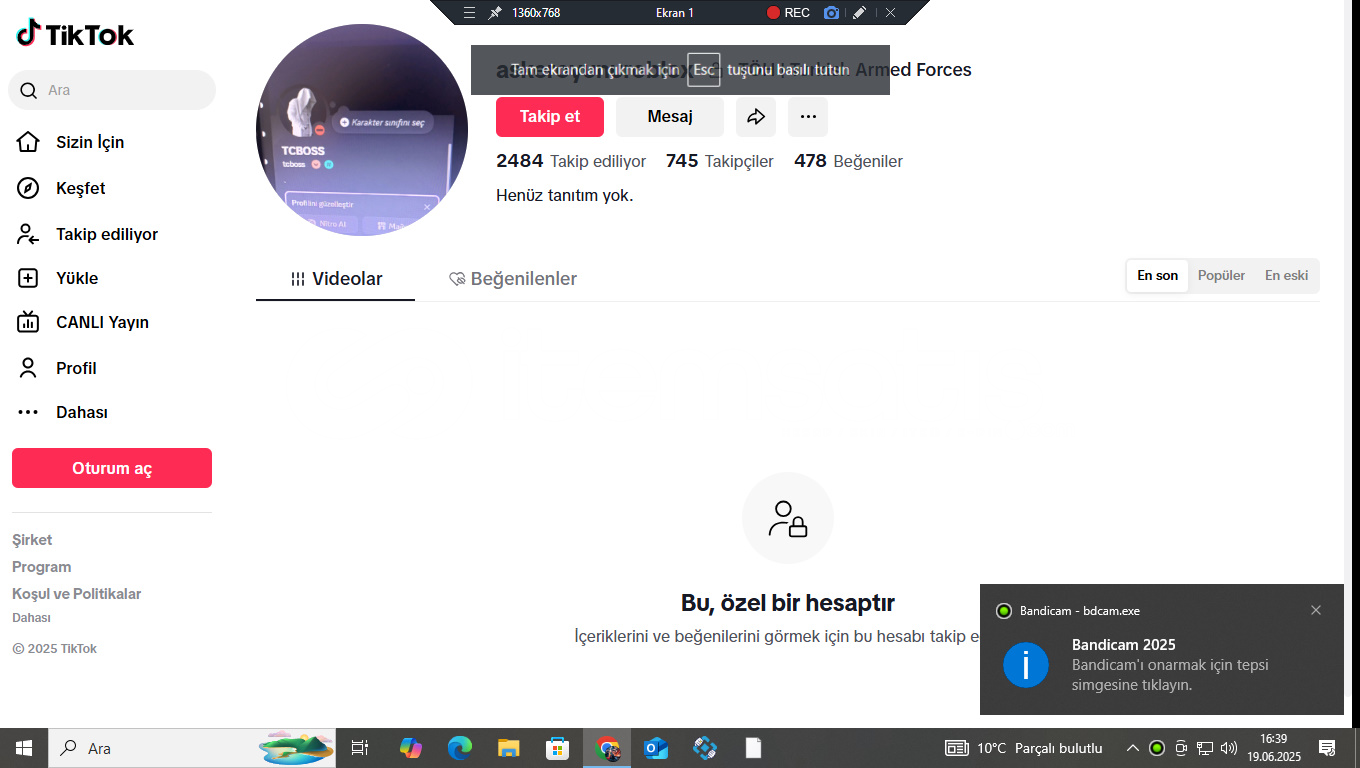Open the clock showing 16:39

[x=1273, y=748]
